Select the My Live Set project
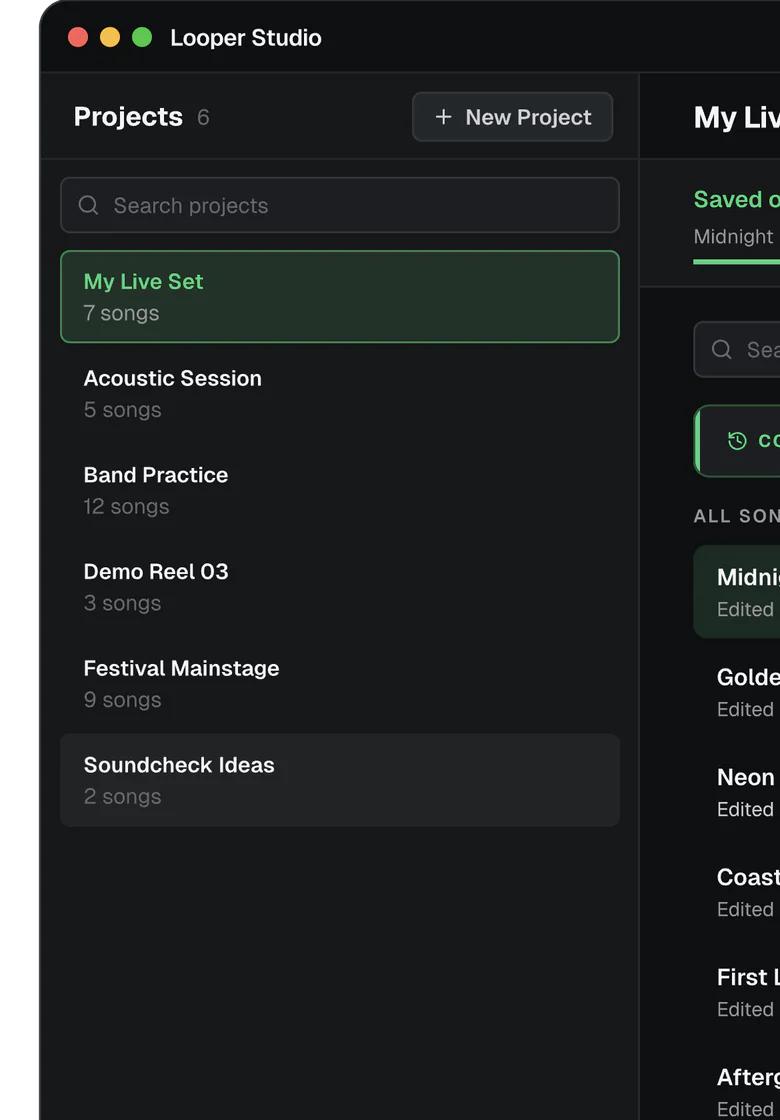 click(339, 296)
